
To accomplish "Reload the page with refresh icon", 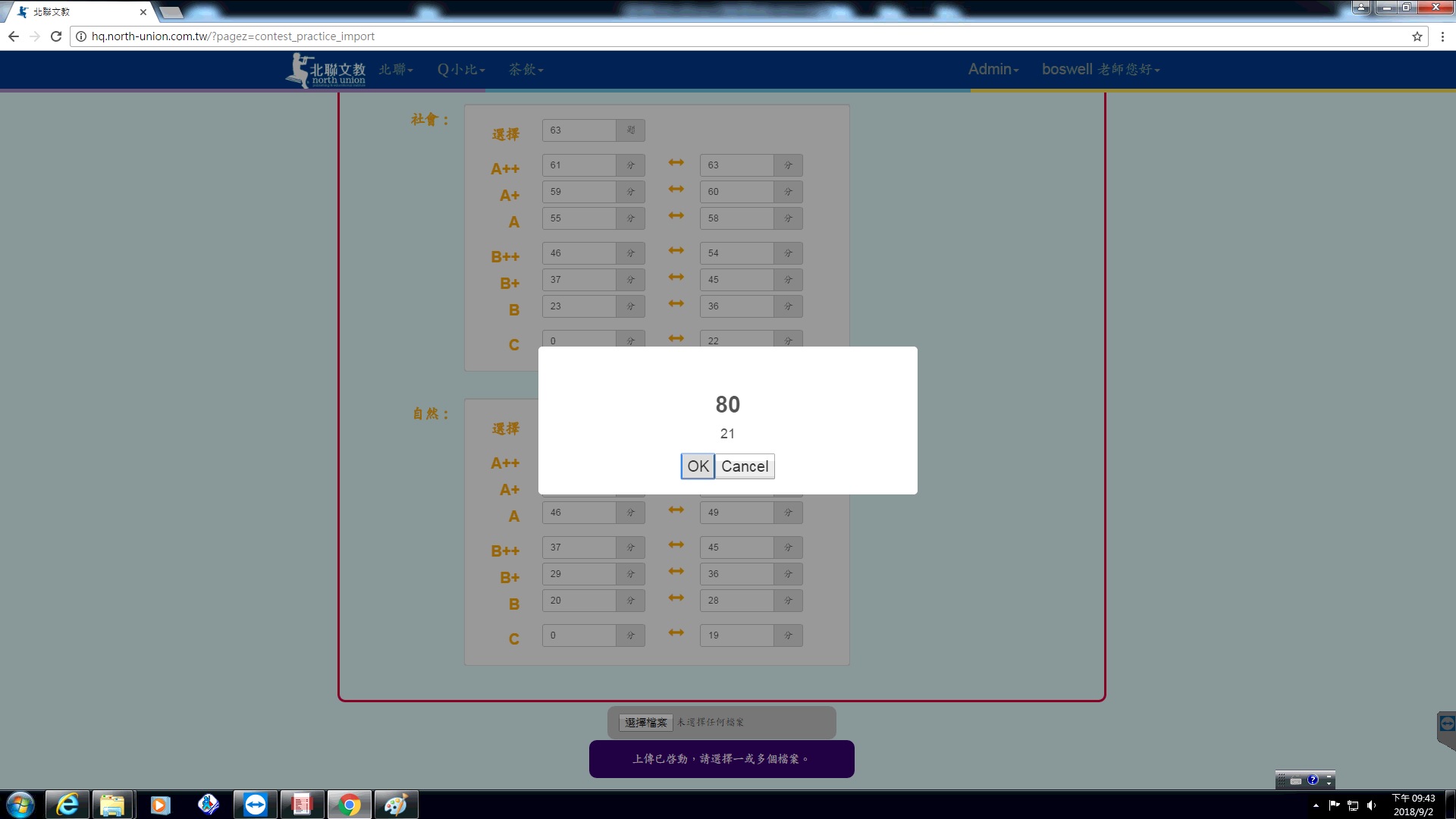I will click(x=56, y=36).
